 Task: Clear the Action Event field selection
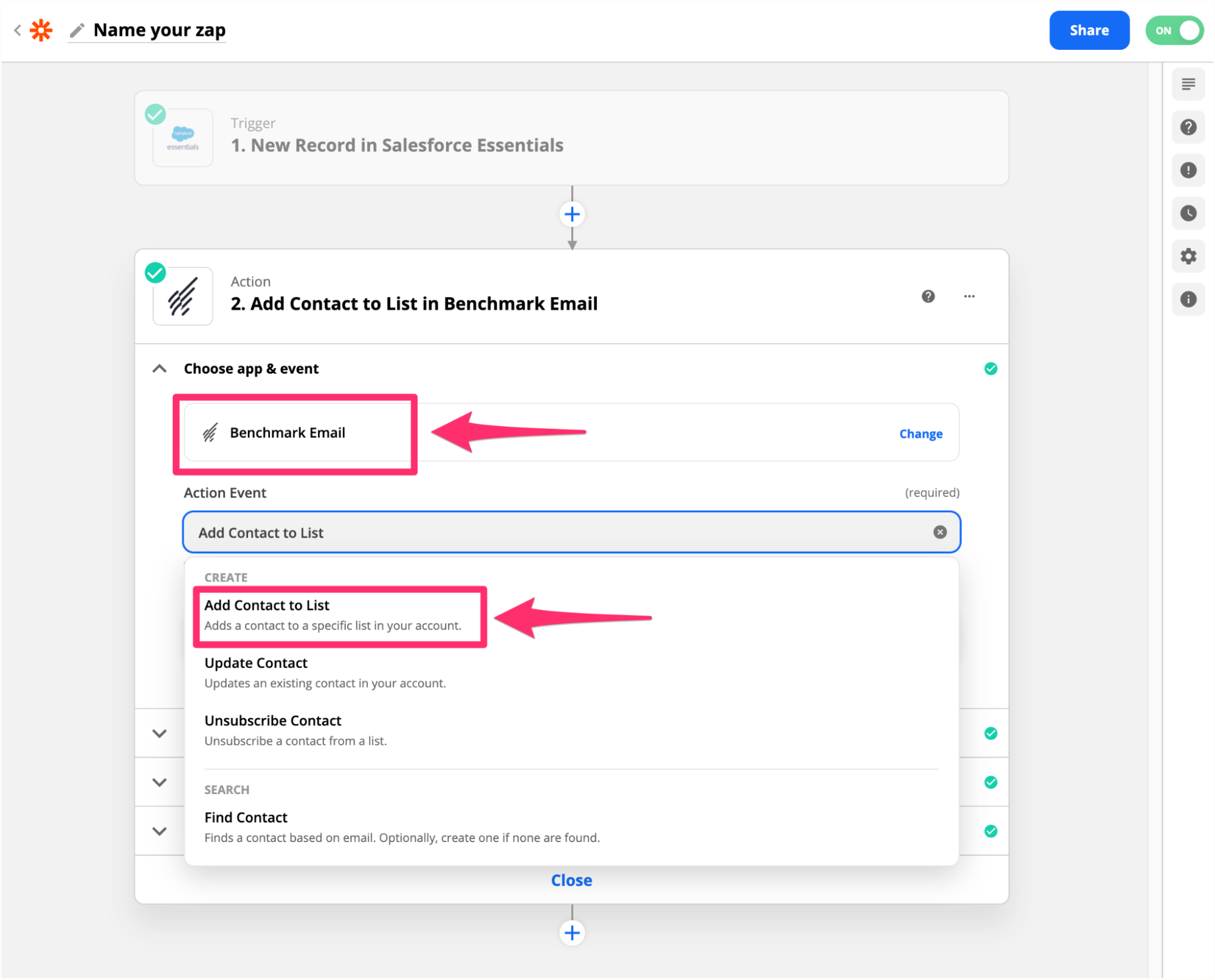click(940, 532)
